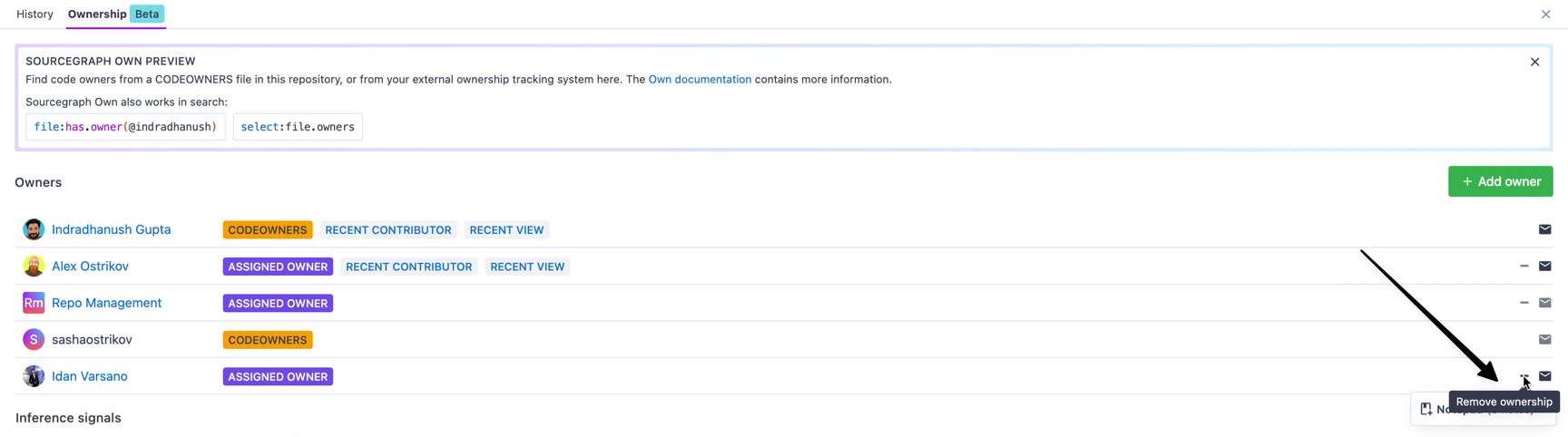The height and width of the screenshot is (437, 1568).
Task: Click Recent View badge for Indradhanush Gupta
Action: point(506,230)
